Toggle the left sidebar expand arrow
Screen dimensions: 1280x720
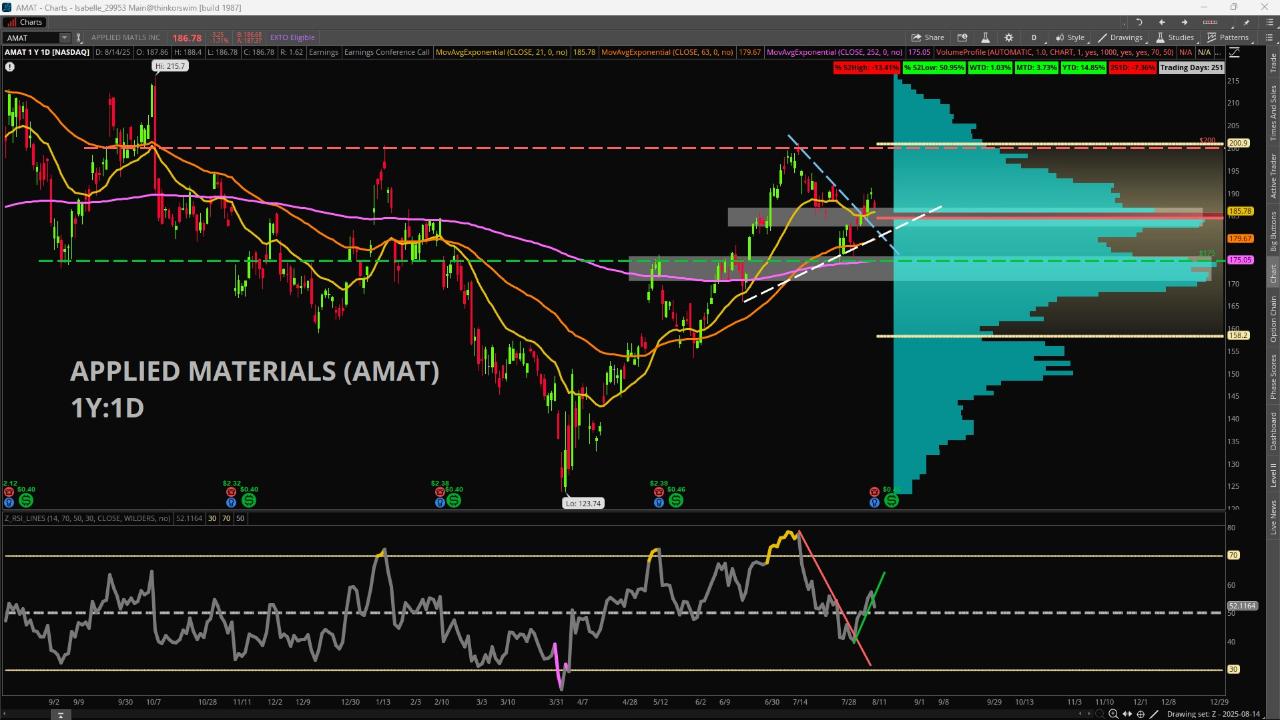(x=60, y=714)
